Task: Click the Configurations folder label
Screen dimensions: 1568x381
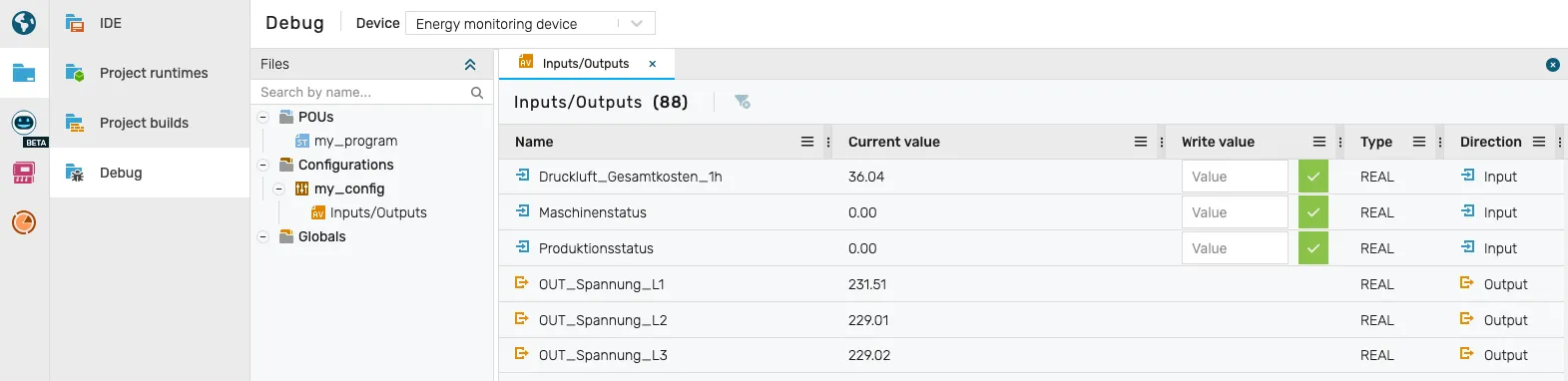Action: point(345,165)
